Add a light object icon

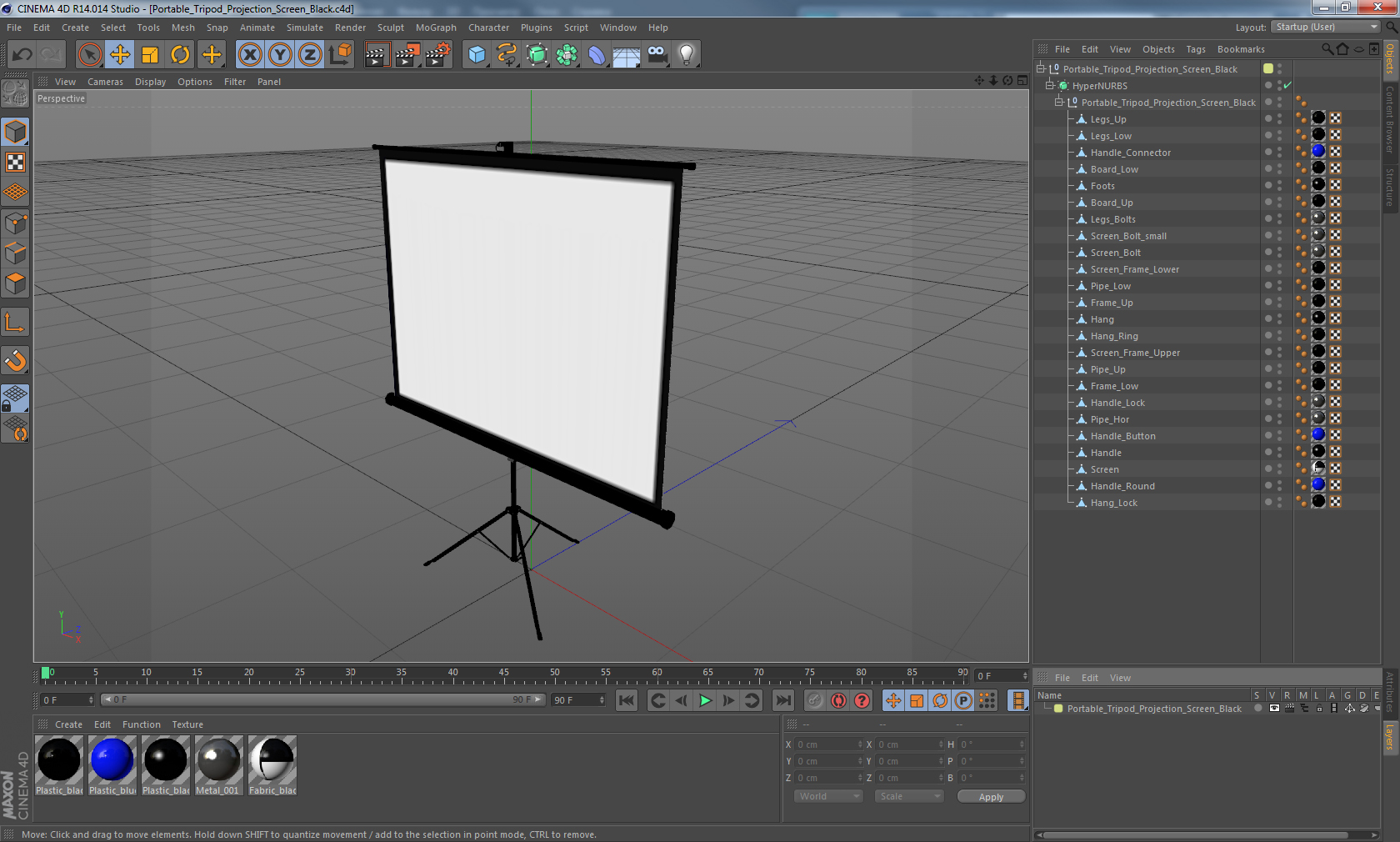pyautogui.click(x=687, y=55)
